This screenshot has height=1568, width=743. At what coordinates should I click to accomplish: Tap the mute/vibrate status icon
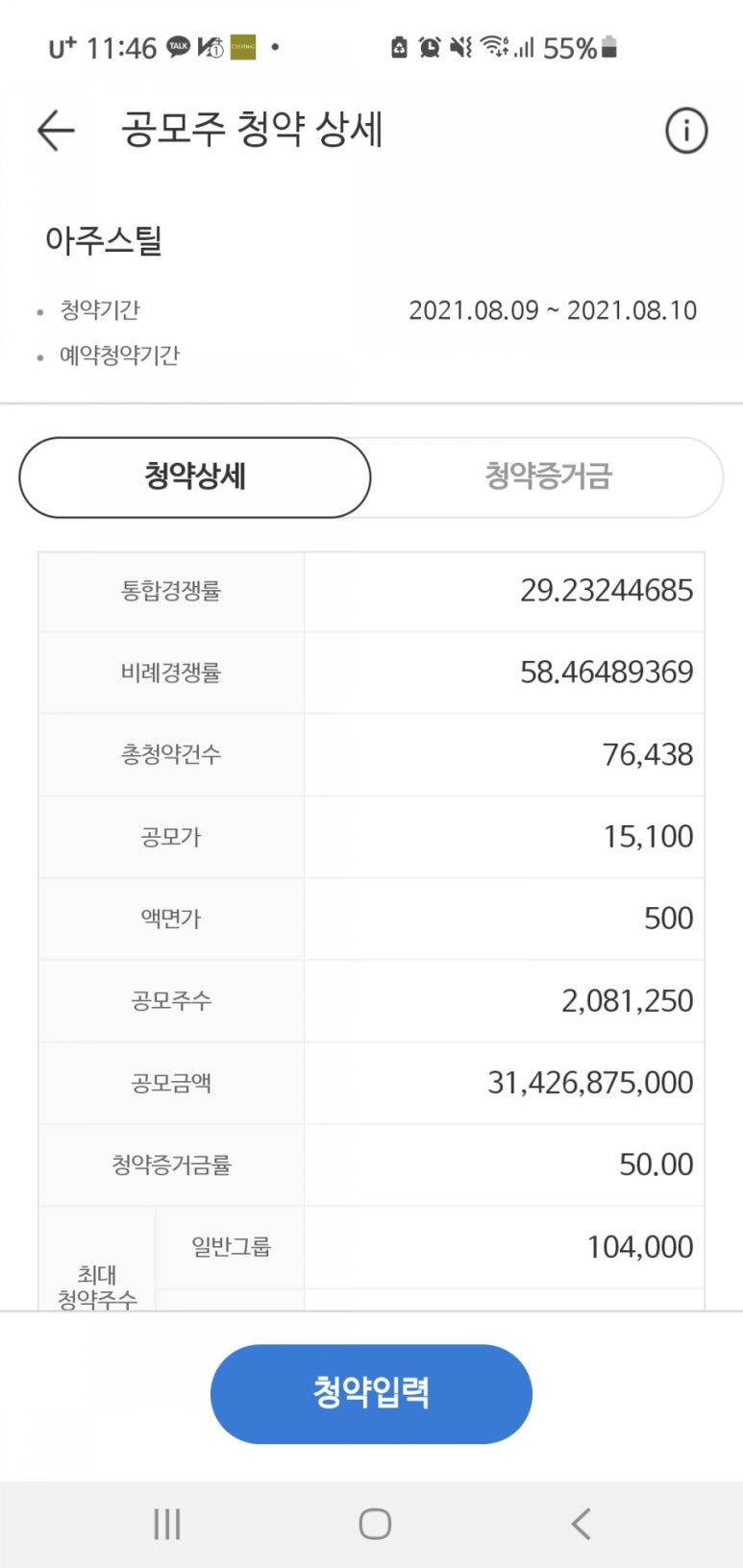click(x=461, y=47)
